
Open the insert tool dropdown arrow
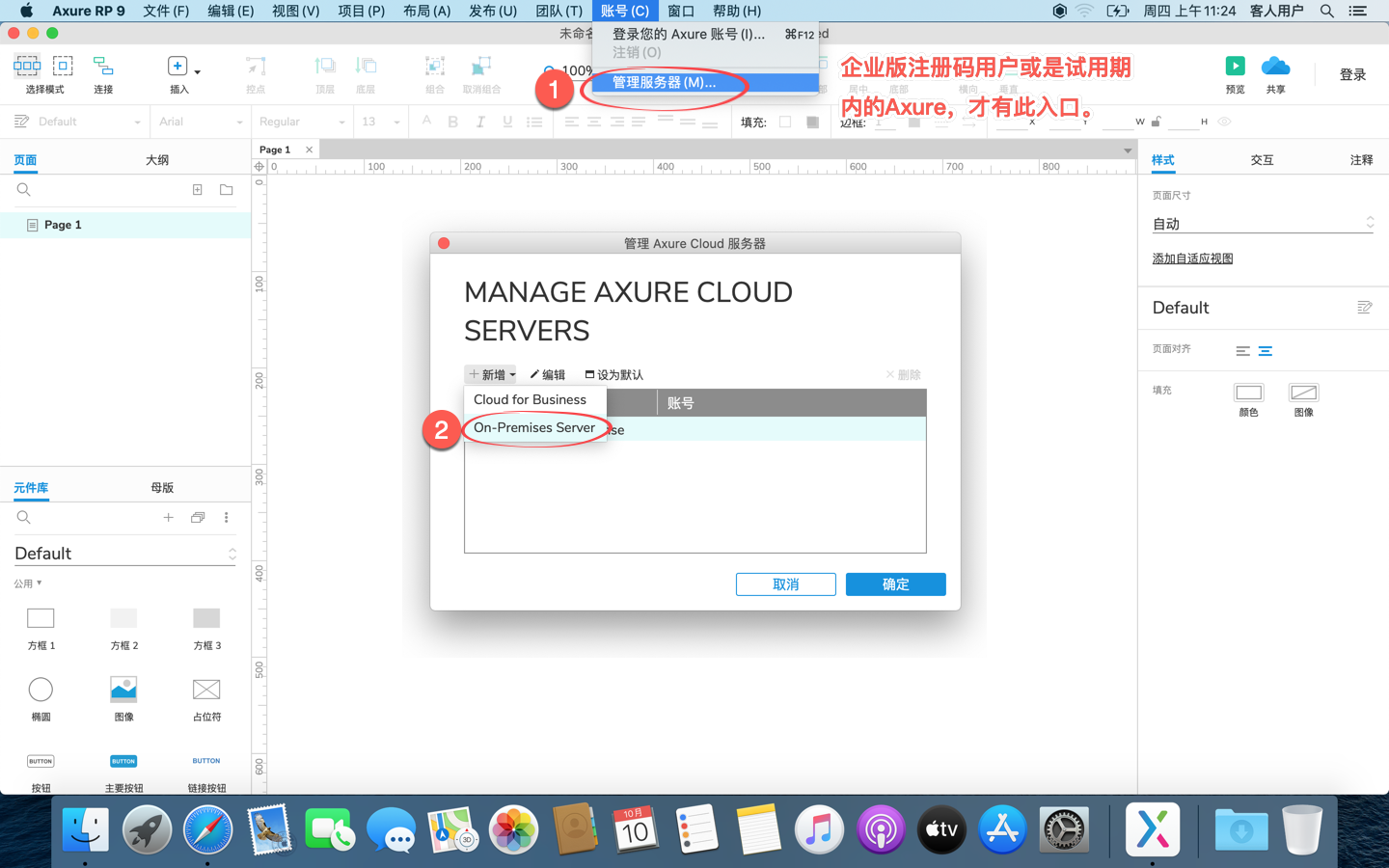[x=198, y=71]
